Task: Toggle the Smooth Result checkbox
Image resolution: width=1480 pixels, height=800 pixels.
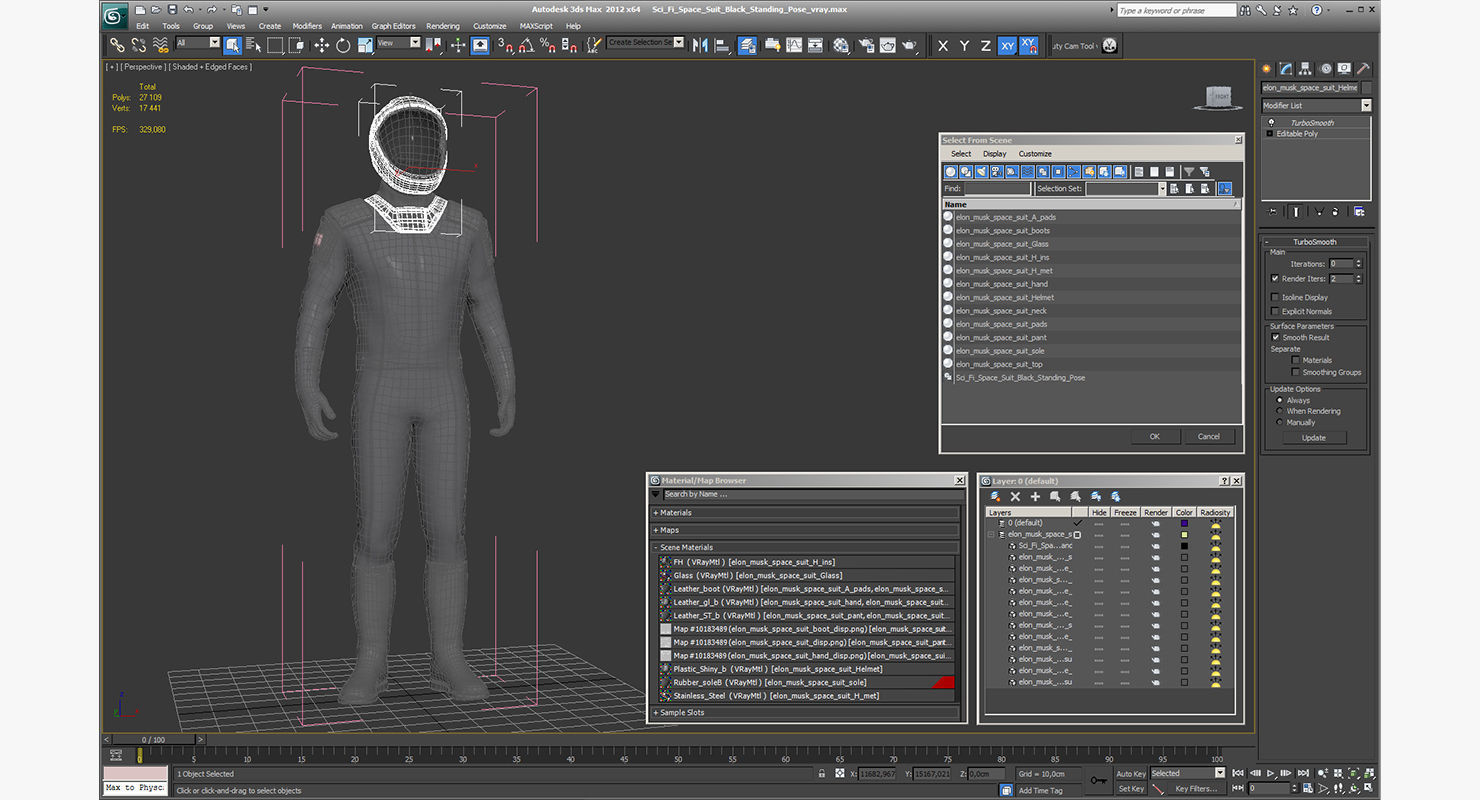Action: [x=1274, y=337]
